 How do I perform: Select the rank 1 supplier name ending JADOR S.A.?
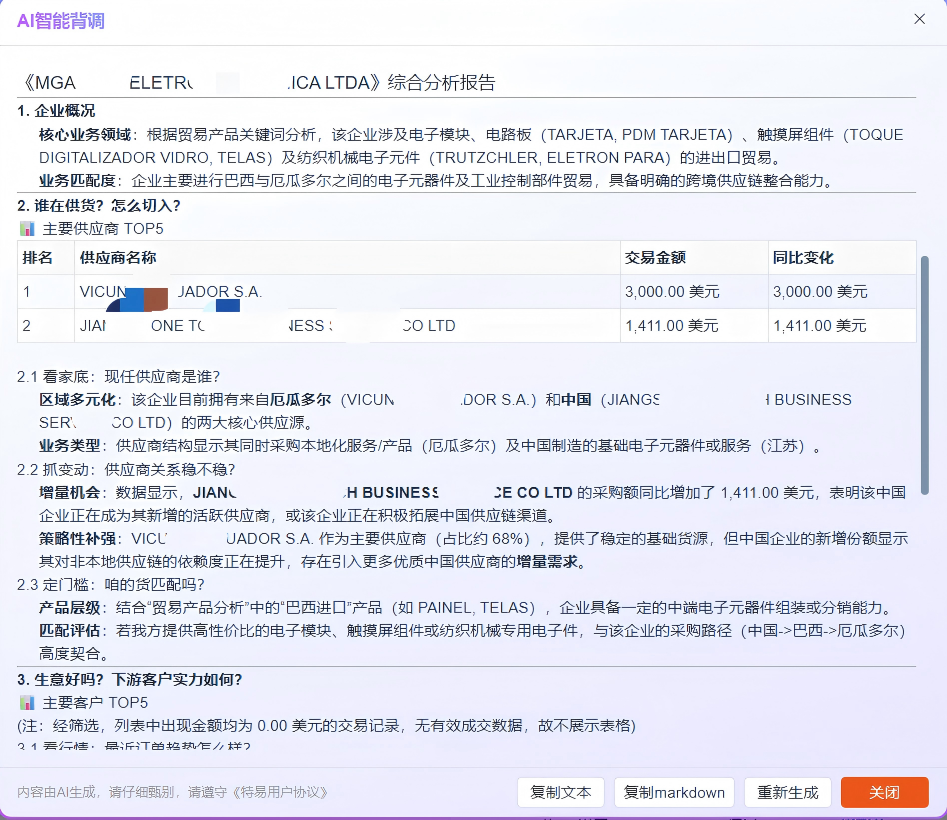tap(171, 292)
